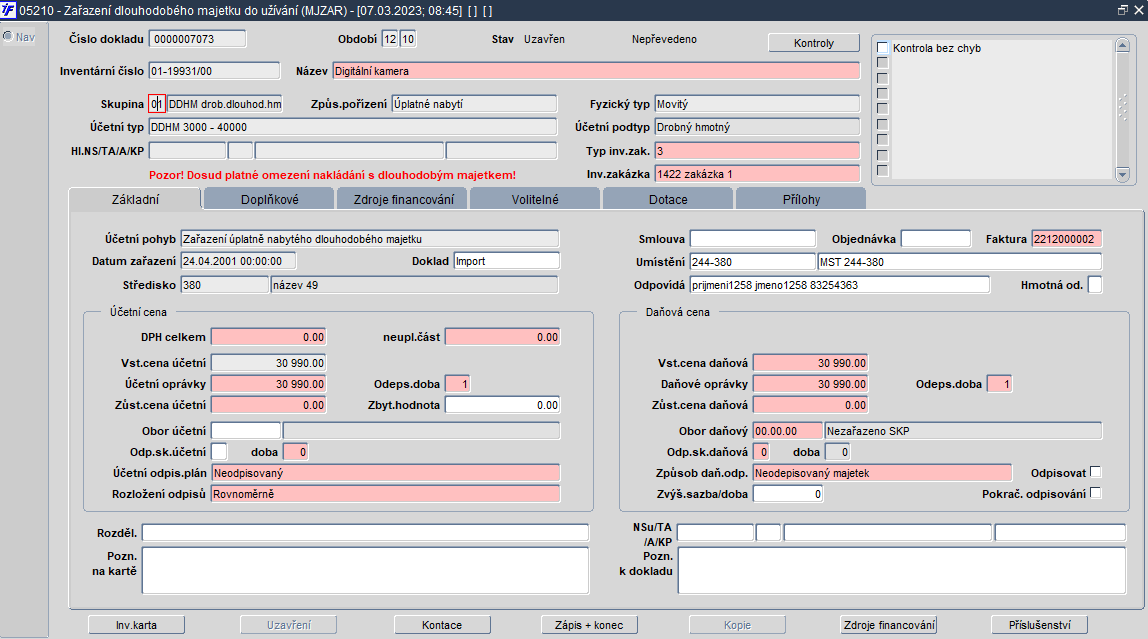The height and width of the screenshot is (639, 1148).
Task: Click the Účetní oprávky field
Action: (x=269, y=384)
